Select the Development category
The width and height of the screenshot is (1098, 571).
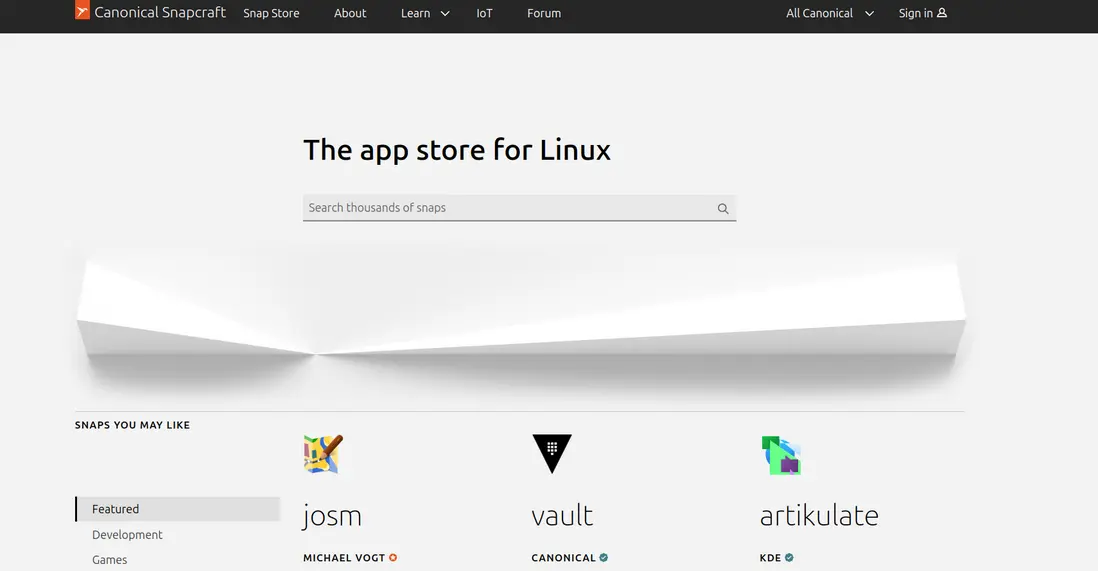pyautogui.click(x=127, y=535)
